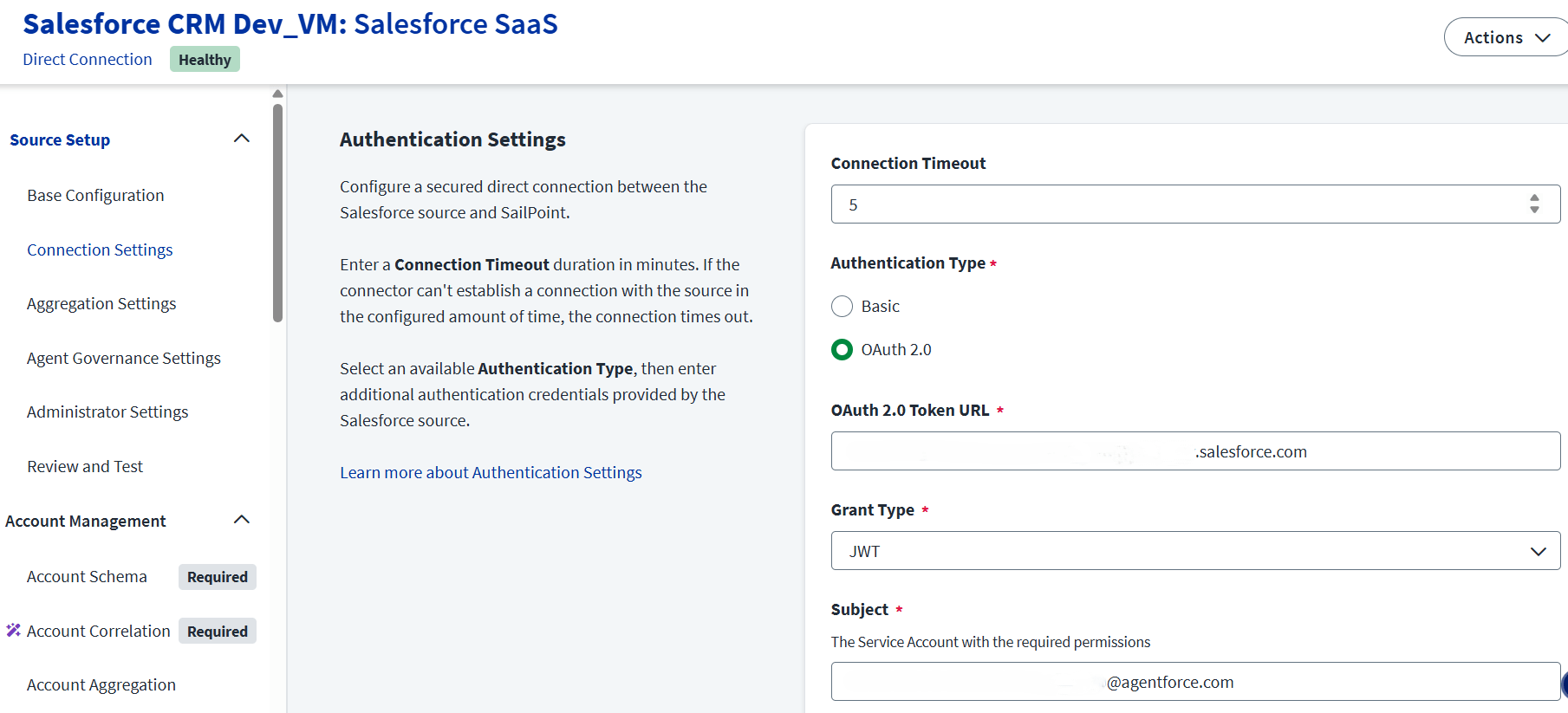Screen dimensions: 1568x713
Task: Click the sidebar scrollbar thumb
Action: [x=277, y=212]
